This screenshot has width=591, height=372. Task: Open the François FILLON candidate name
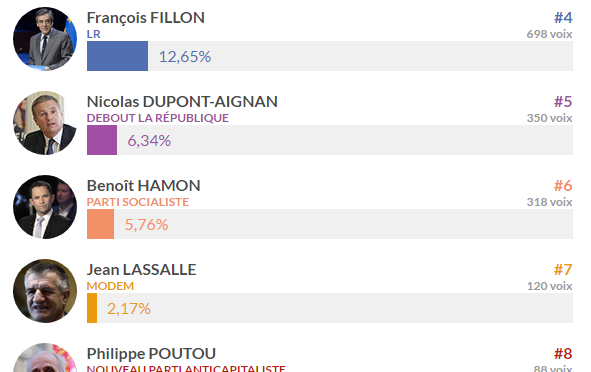(145, 18)
